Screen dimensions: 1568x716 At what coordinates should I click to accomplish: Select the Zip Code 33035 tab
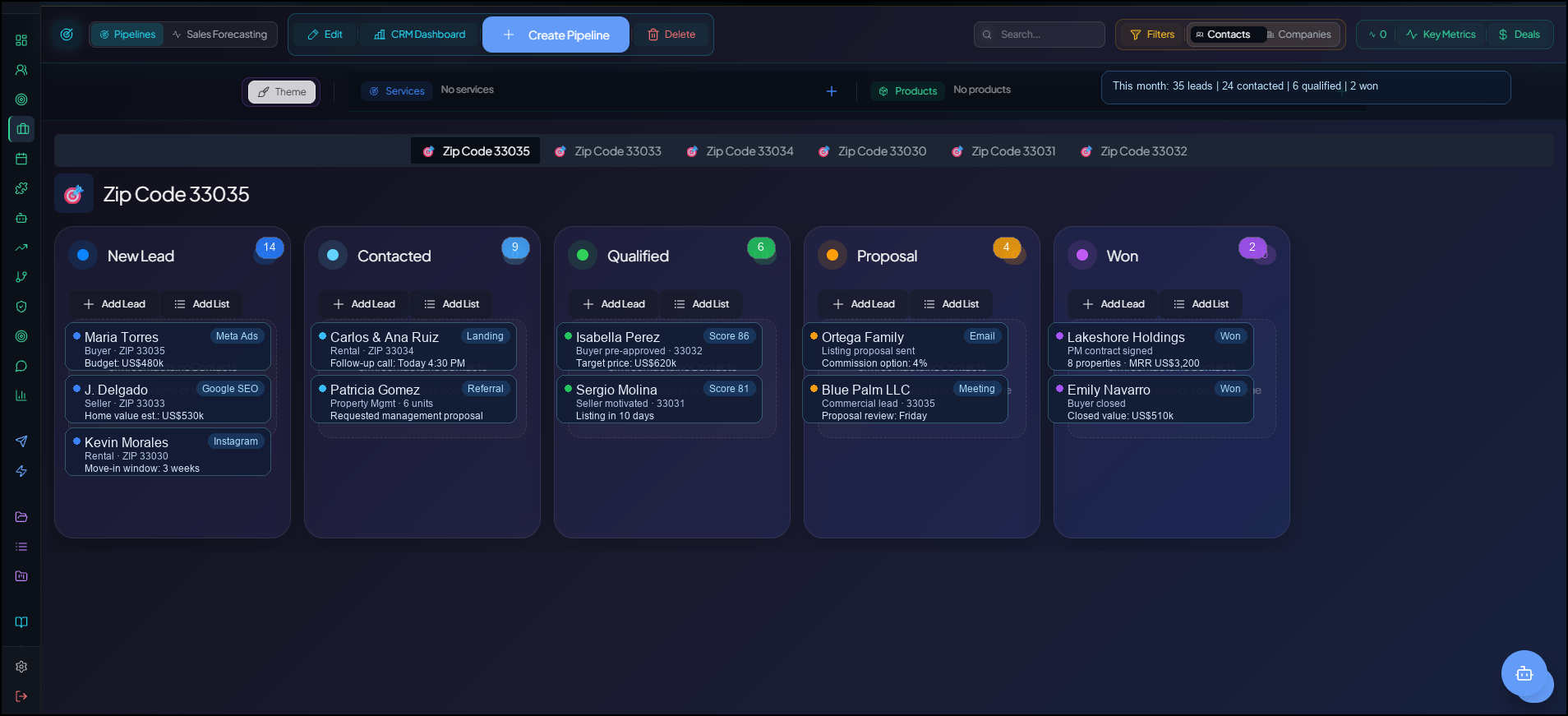point(476,151)
